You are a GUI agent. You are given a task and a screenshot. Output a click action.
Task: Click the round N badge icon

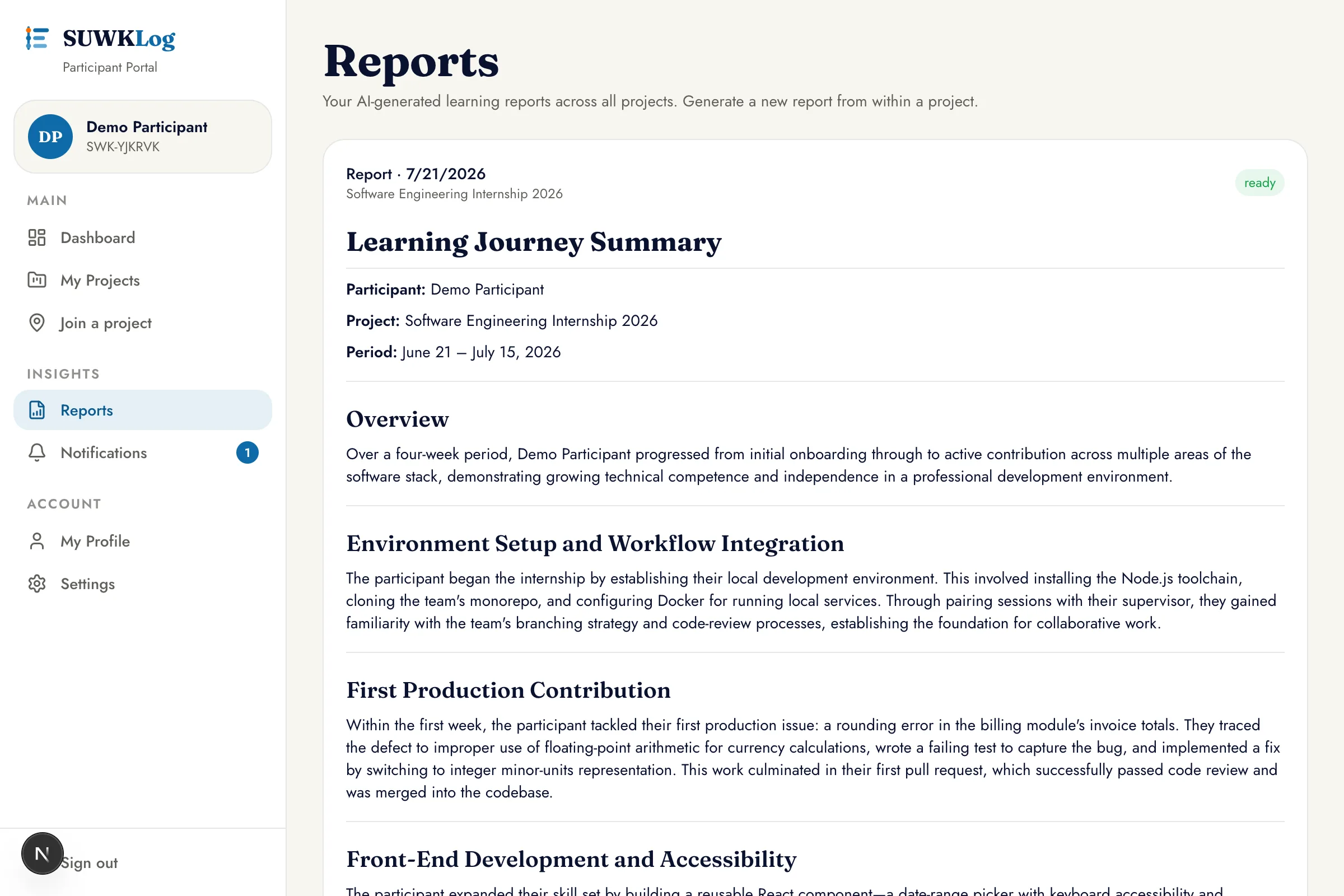(x=43, y=853)
